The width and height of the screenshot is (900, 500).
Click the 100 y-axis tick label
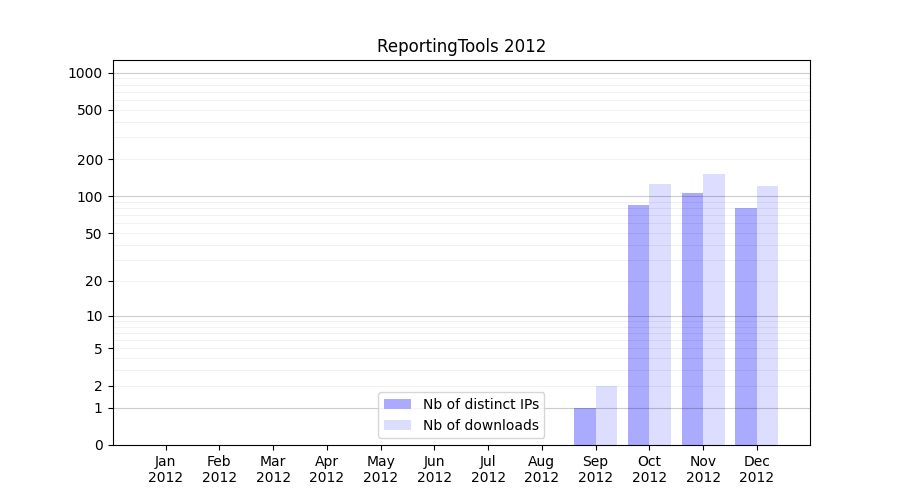point(90,197)
